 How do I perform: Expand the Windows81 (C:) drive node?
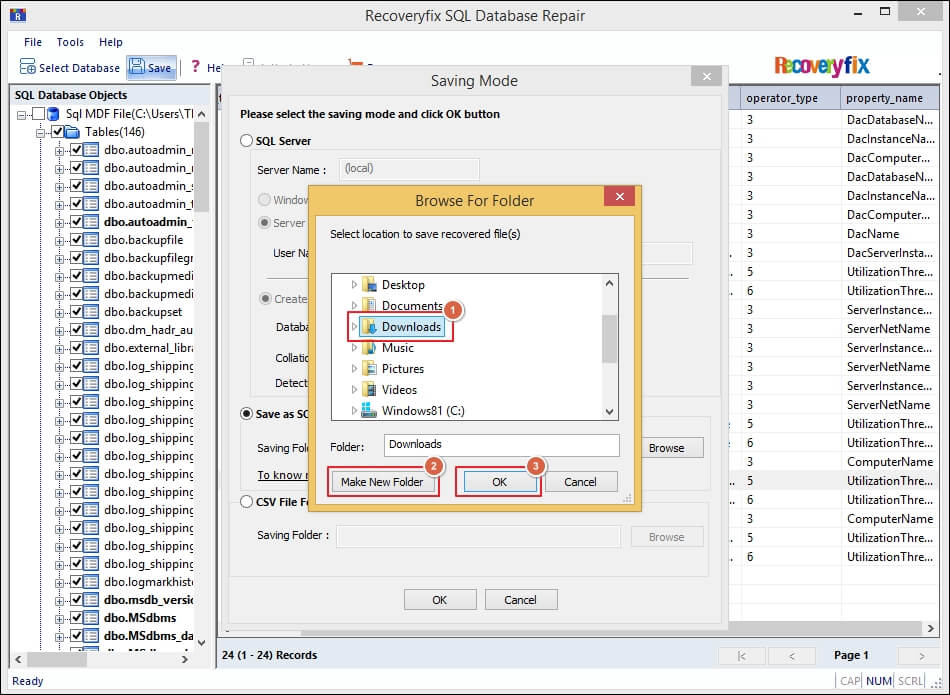click(x=354, y=410)
